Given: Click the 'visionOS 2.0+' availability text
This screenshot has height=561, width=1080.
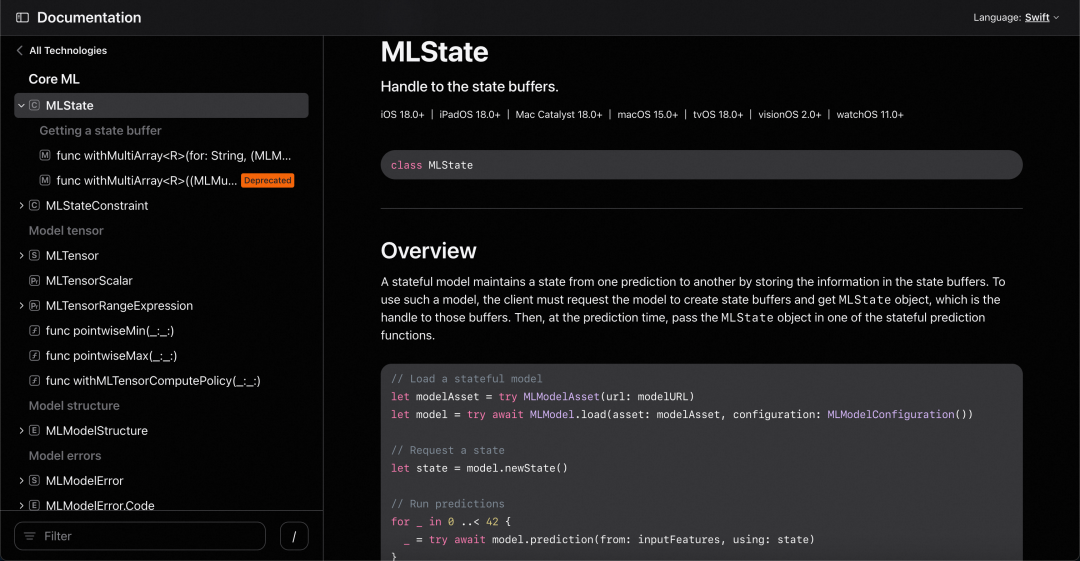Looking at the screenshot, I should click(x=789, y=114).
